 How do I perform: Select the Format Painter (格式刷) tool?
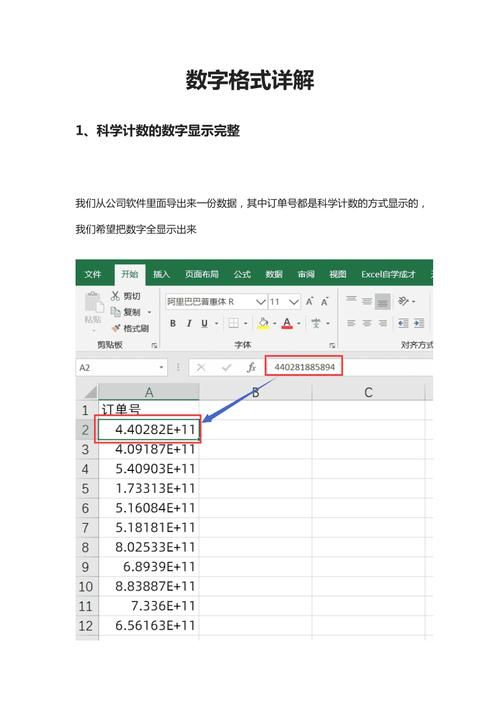point(130,328)
